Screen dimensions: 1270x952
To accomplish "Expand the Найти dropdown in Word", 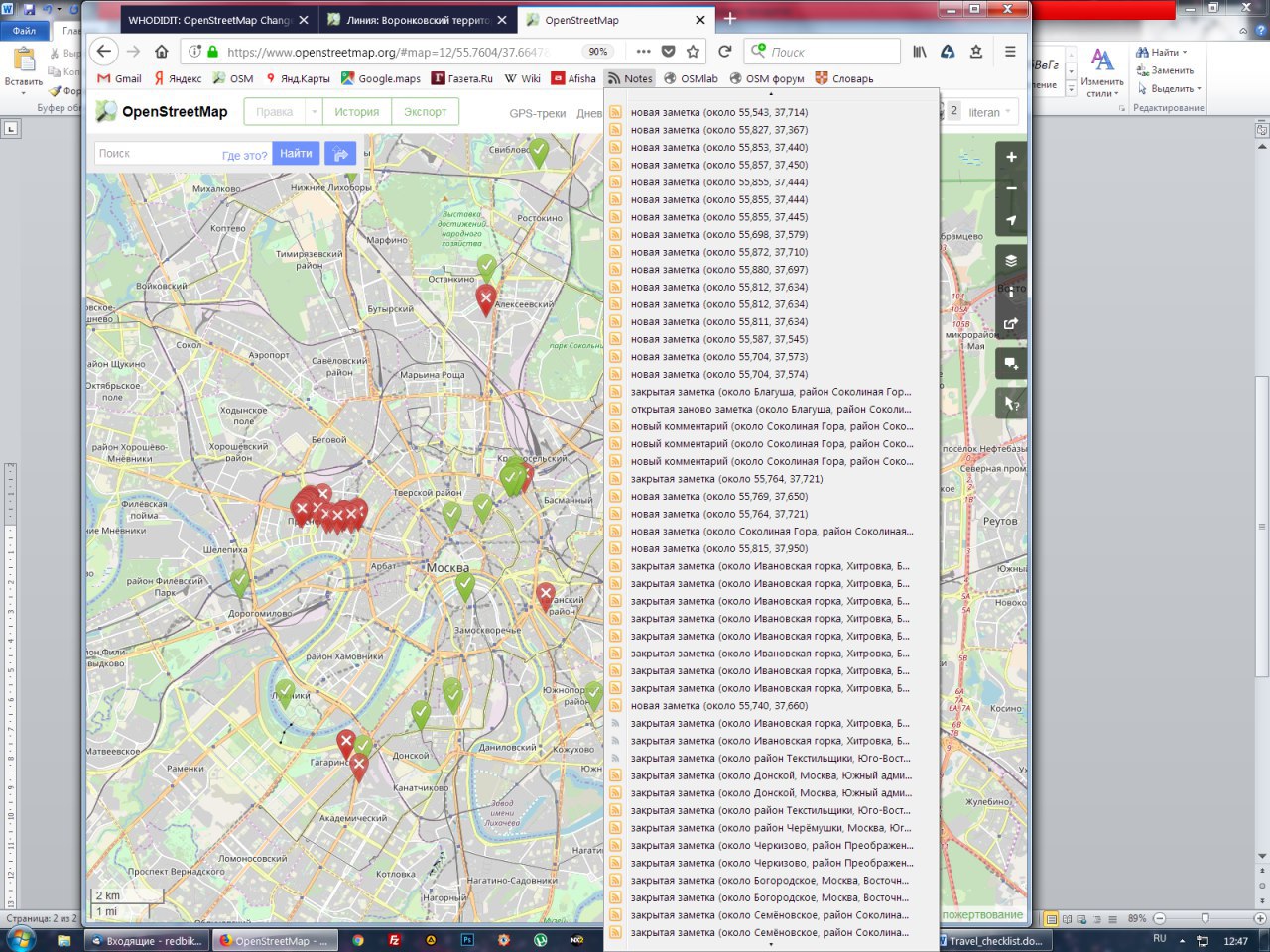I will pyautogui.click(x=1185, y=53).
